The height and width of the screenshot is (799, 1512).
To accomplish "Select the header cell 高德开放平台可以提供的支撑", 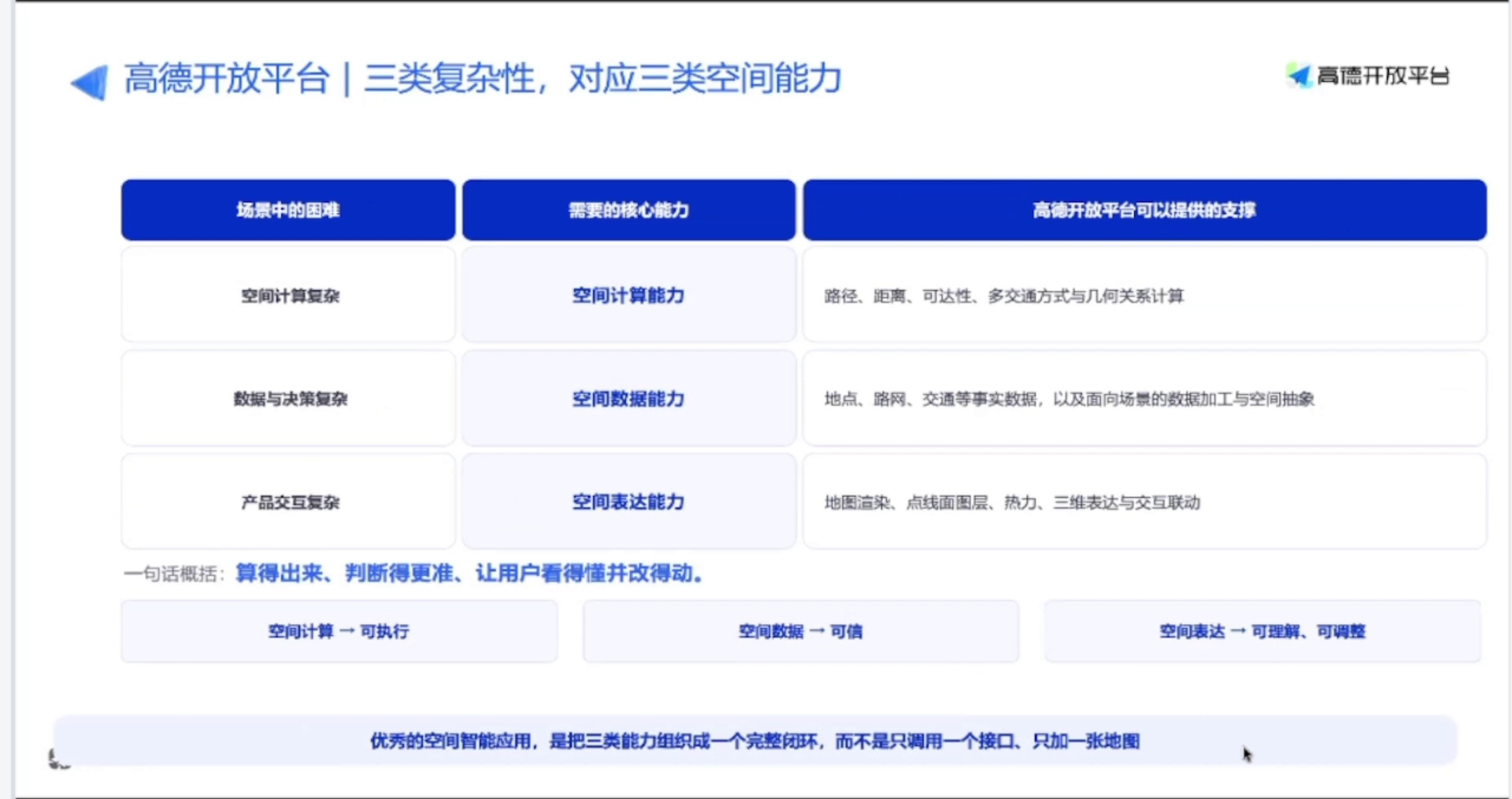I will pyautogui.click(x=1144, y=210).
